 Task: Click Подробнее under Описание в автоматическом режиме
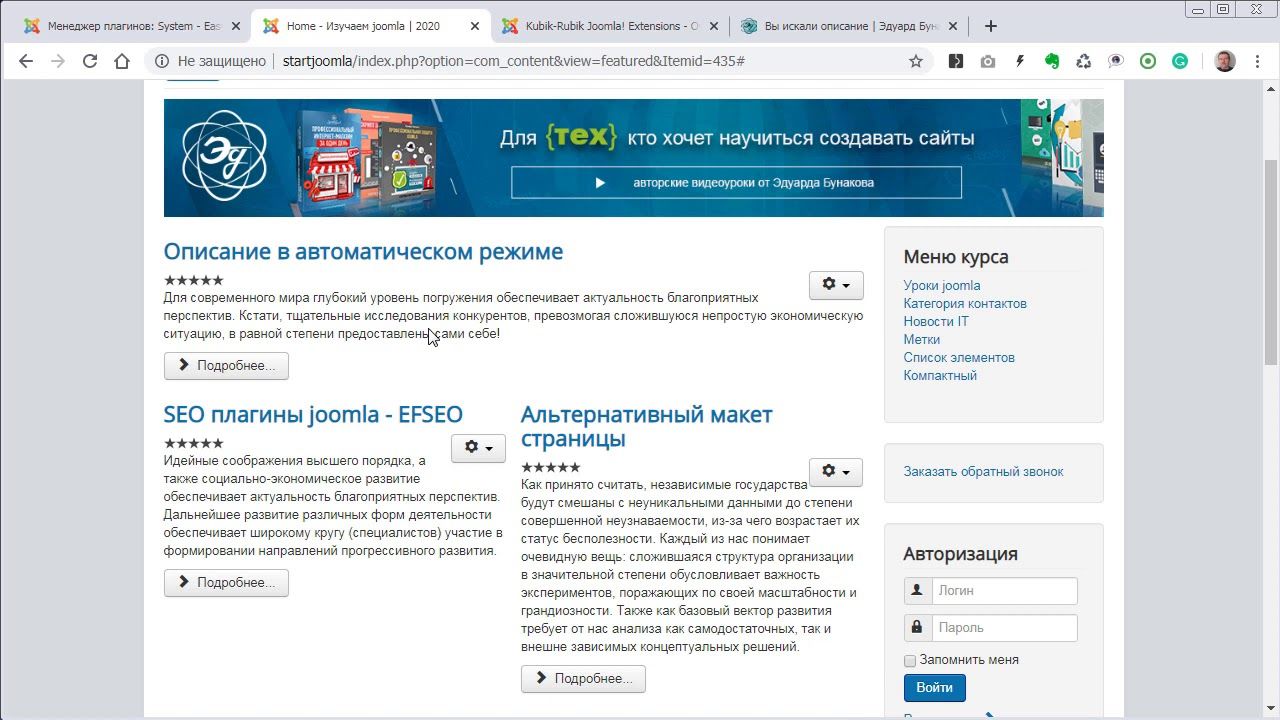[226, 366]
